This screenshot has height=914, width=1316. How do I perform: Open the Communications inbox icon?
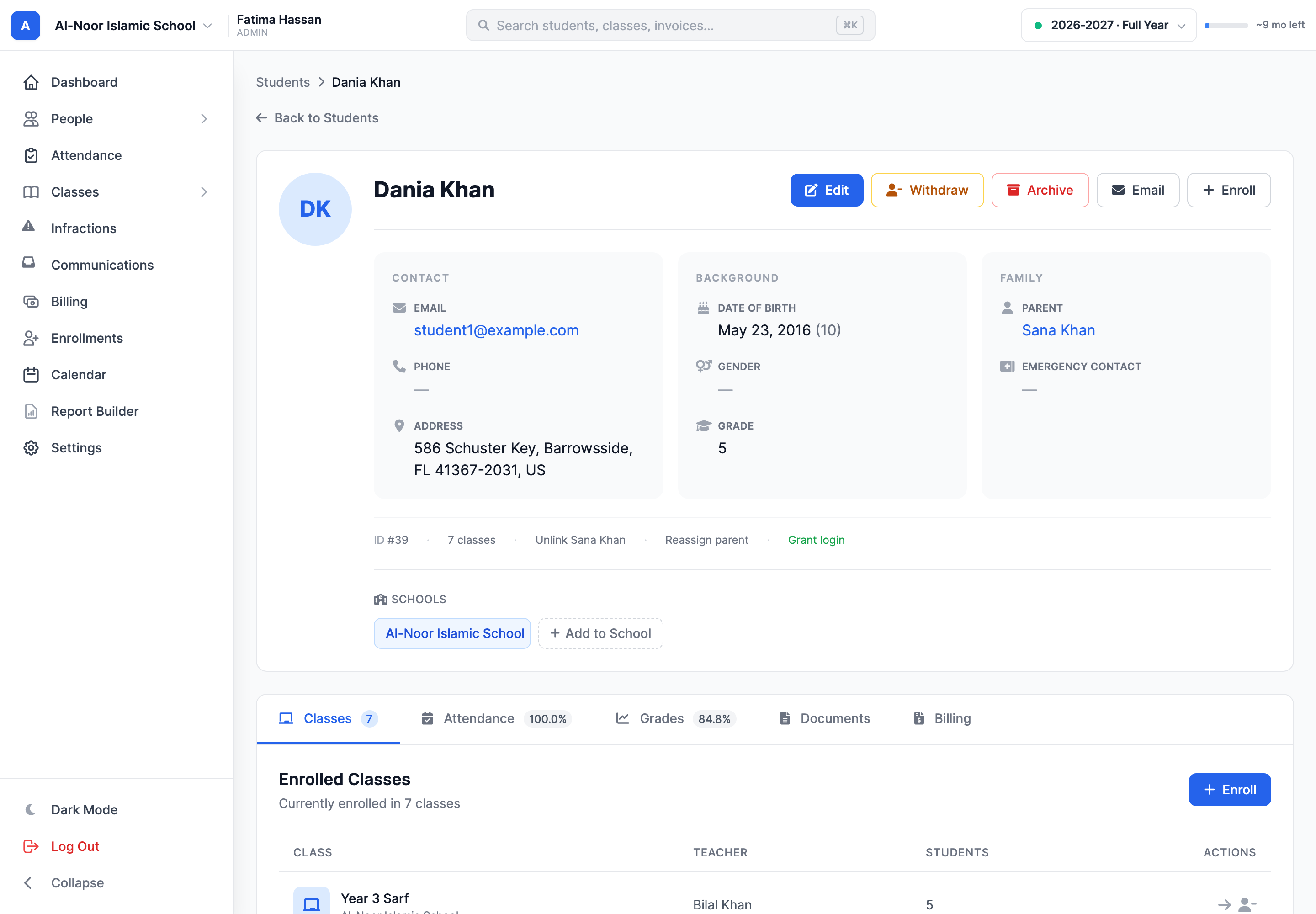(x=29, y=263)
